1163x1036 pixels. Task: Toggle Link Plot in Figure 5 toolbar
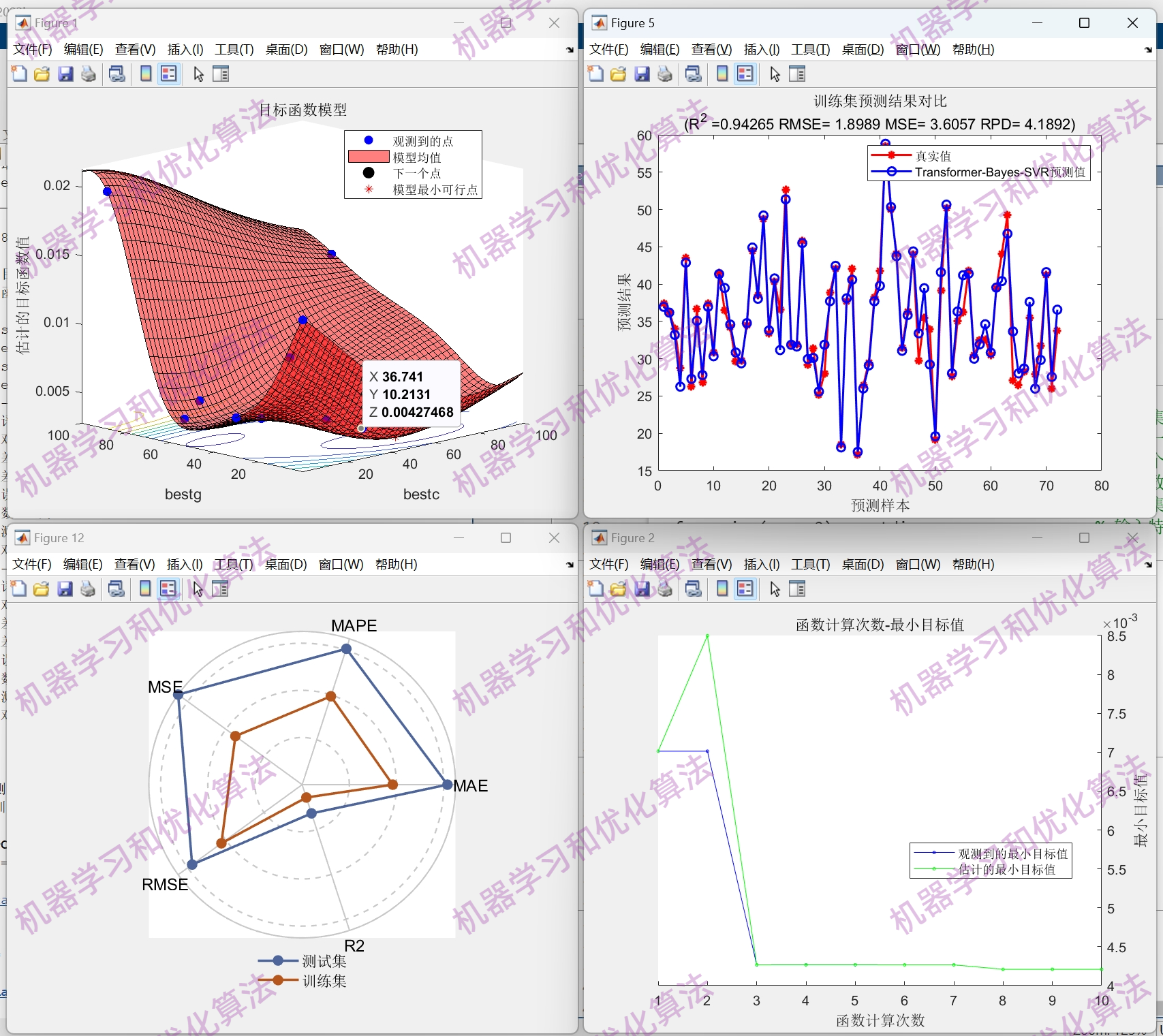(694, 74)
